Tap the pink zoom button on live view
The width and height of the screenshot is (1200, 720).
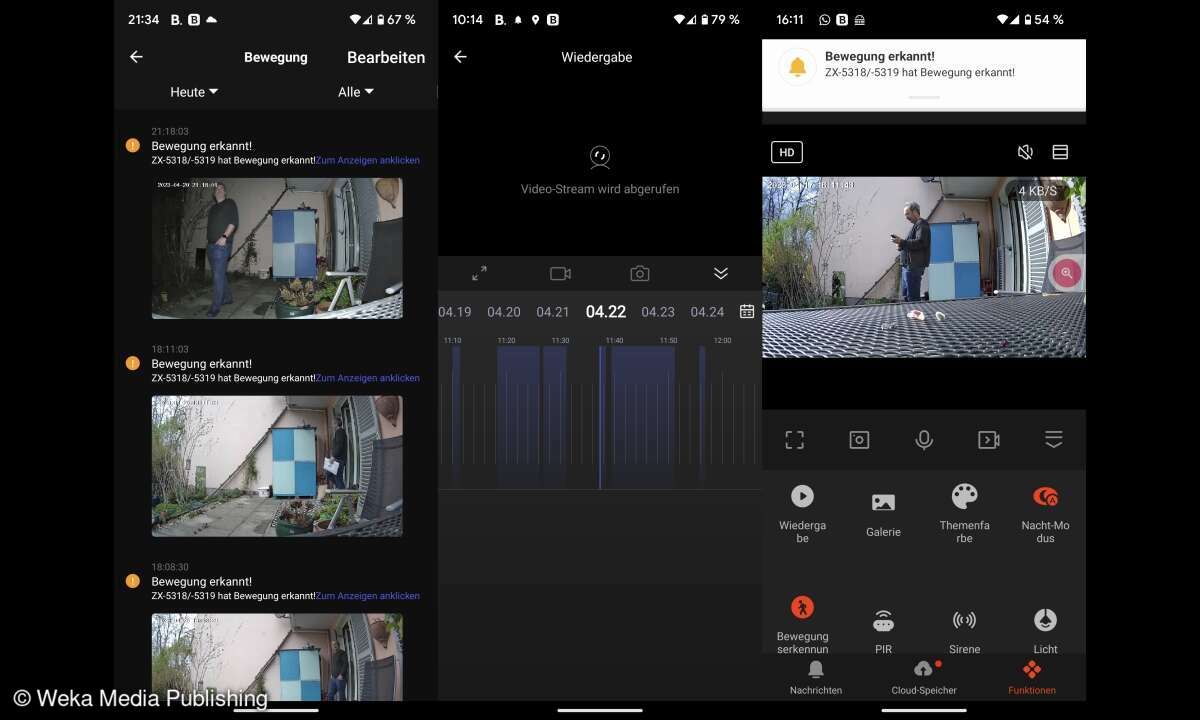tap(1067, 272)
